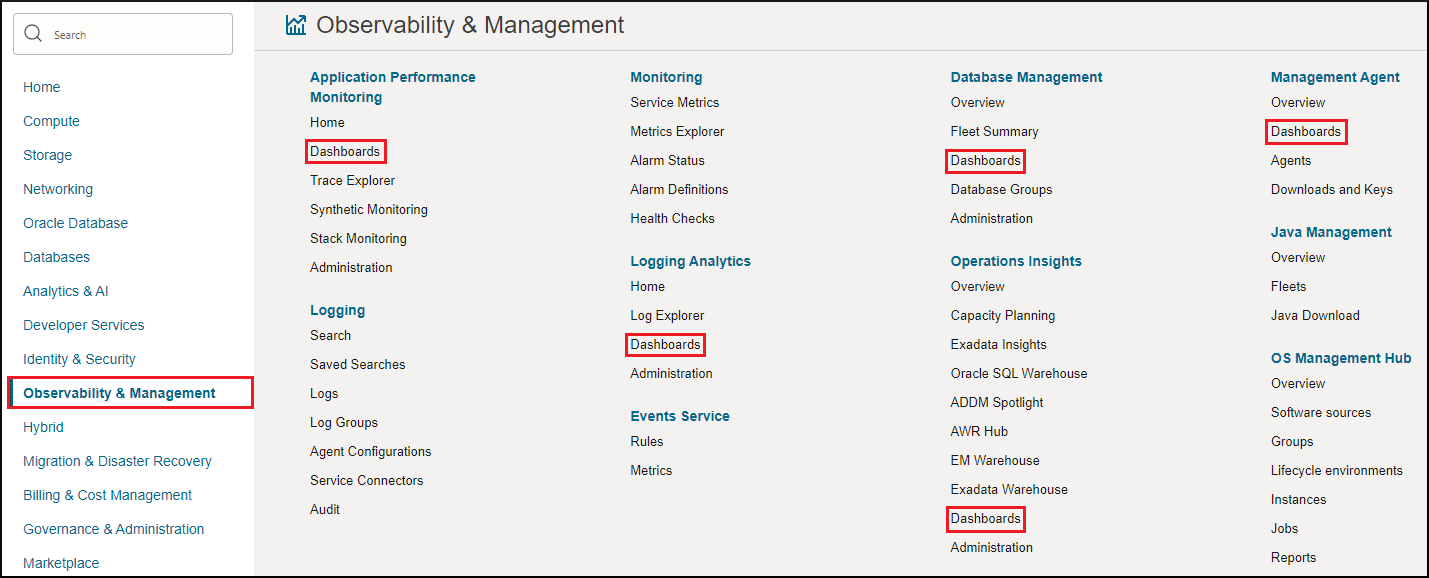Select Compute in the sidebar
Image resolution: width=1429 pixels, height=578 pixels.
point(51,121)
